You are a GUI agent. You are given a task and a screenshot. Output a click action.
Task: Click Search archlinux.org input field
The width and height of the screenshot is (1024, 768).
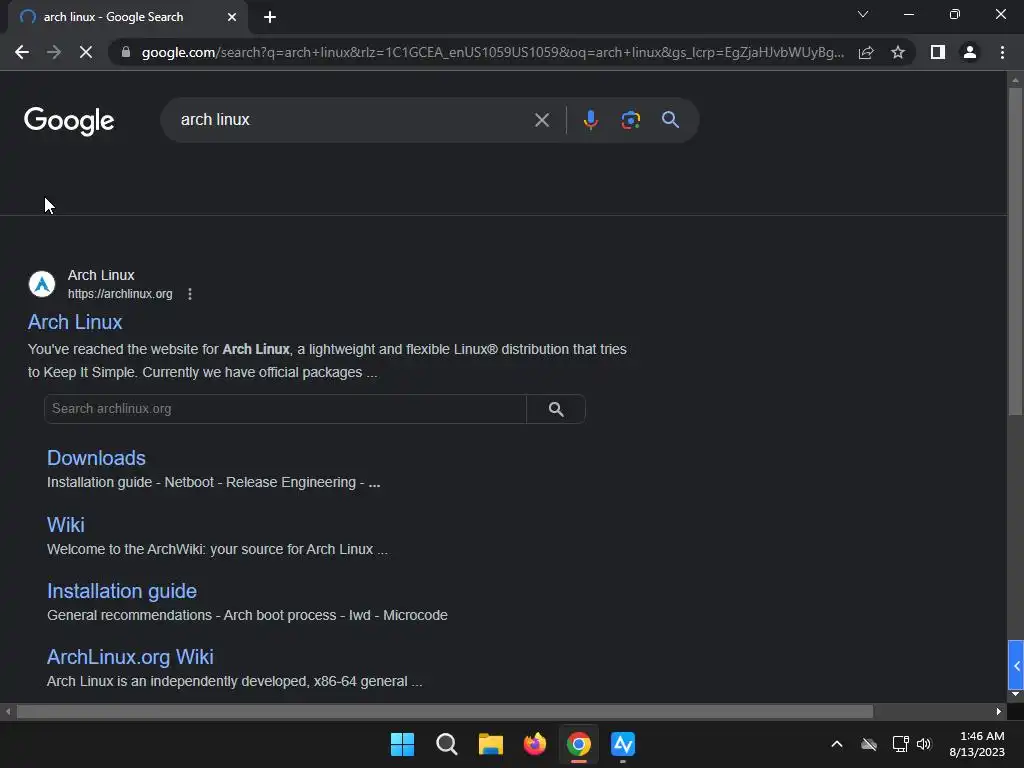pyautogui.click(x=285, y=409)
